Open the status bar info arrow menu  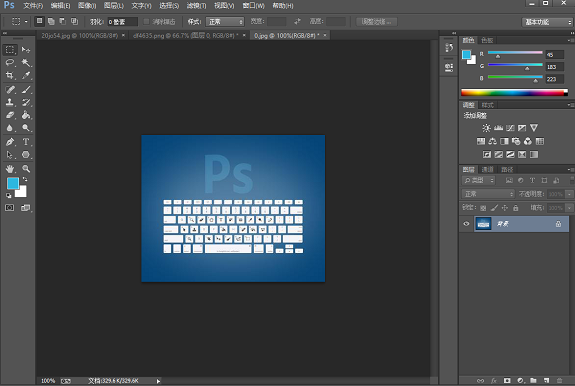coord(158,381)
